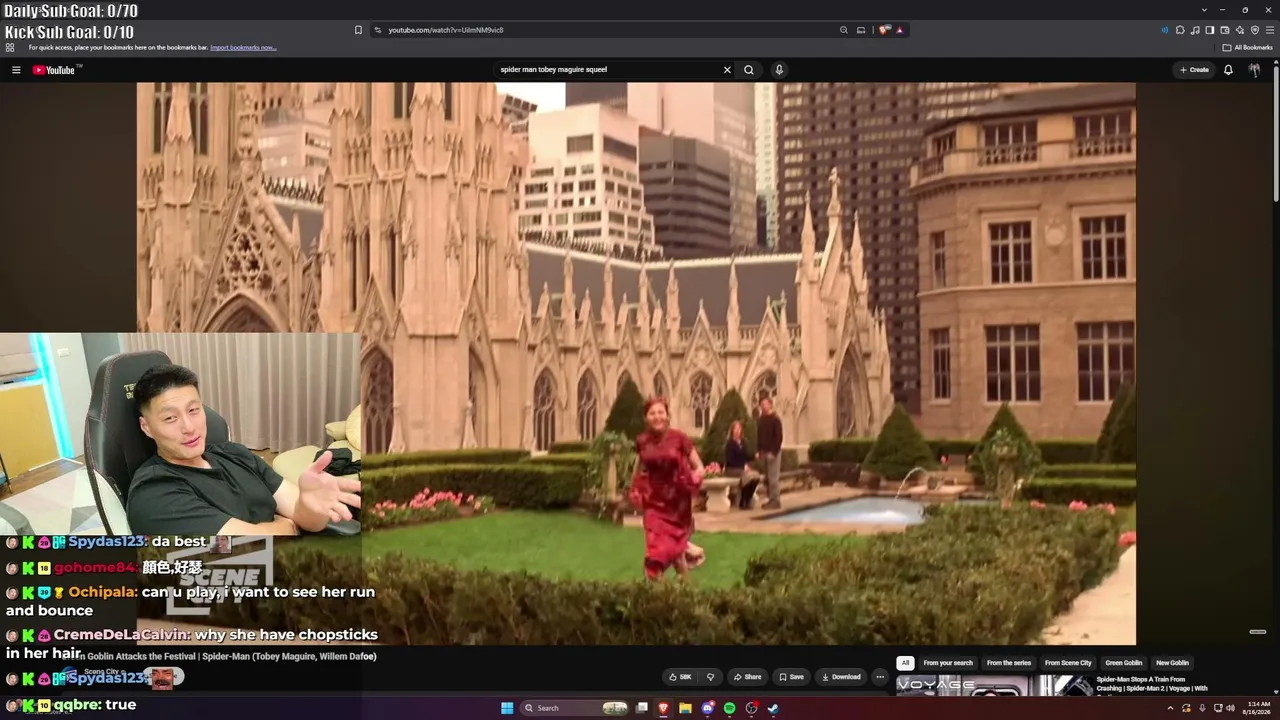Open more actions three-dot menu
Screen dimensions: 1280x720
[x=880, y=677]
